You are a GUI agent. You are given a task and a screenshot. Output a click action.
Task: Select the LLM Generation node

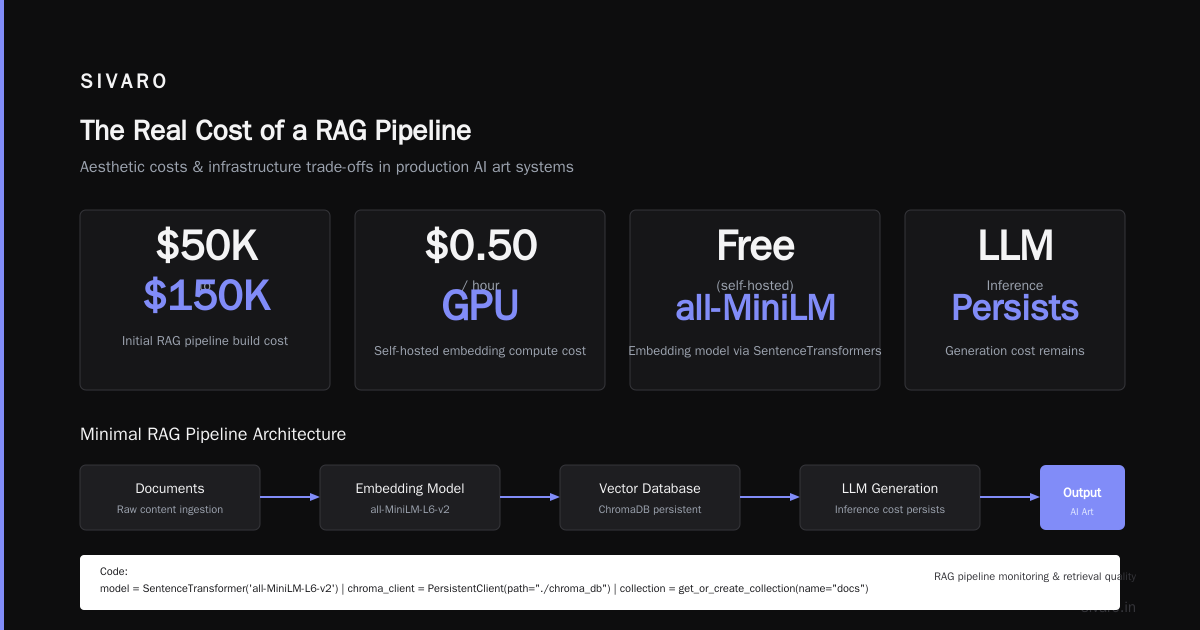890,497
